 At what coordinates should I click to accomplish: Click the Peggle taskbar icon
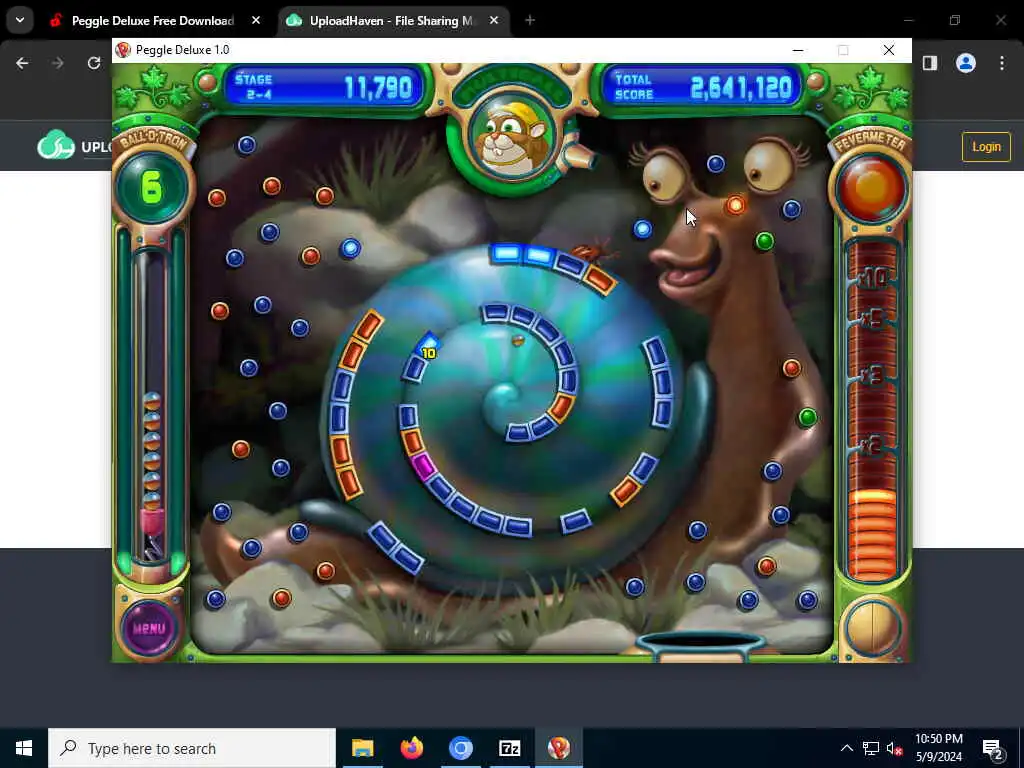click(x=558, y=748)
